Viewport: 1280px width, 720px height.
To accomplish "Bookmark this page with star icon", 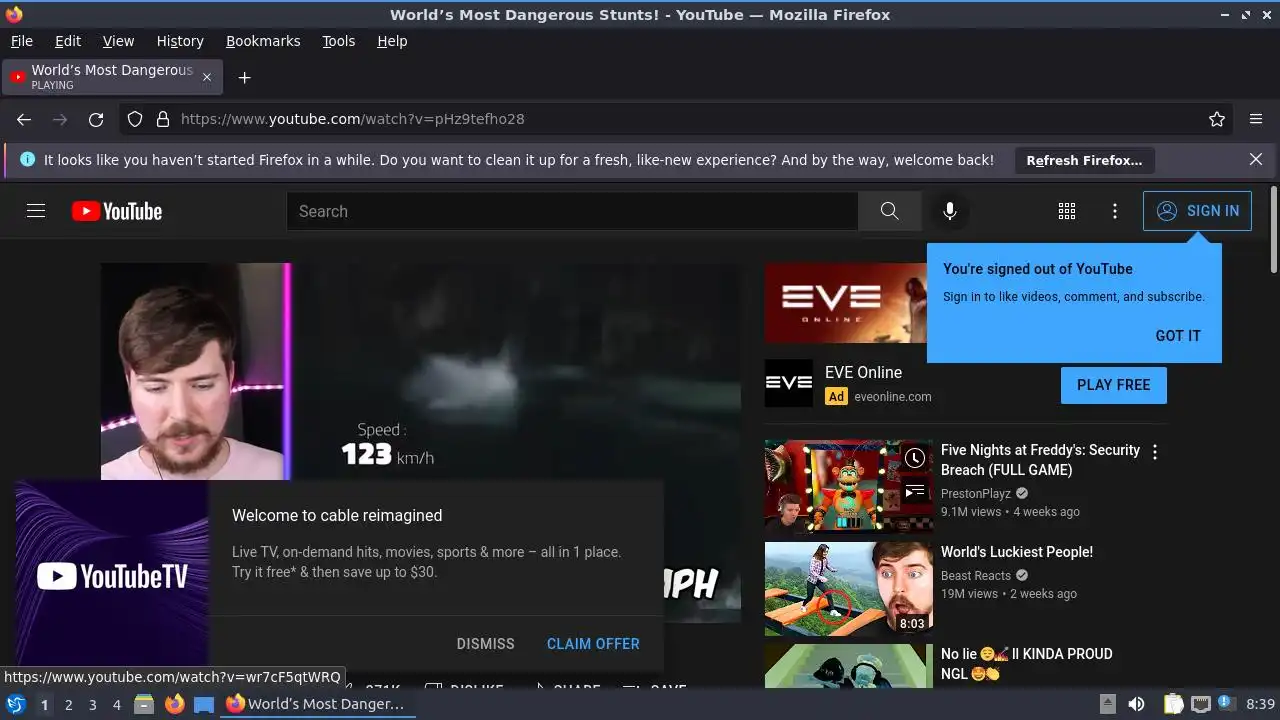I will coord(1217,119).
